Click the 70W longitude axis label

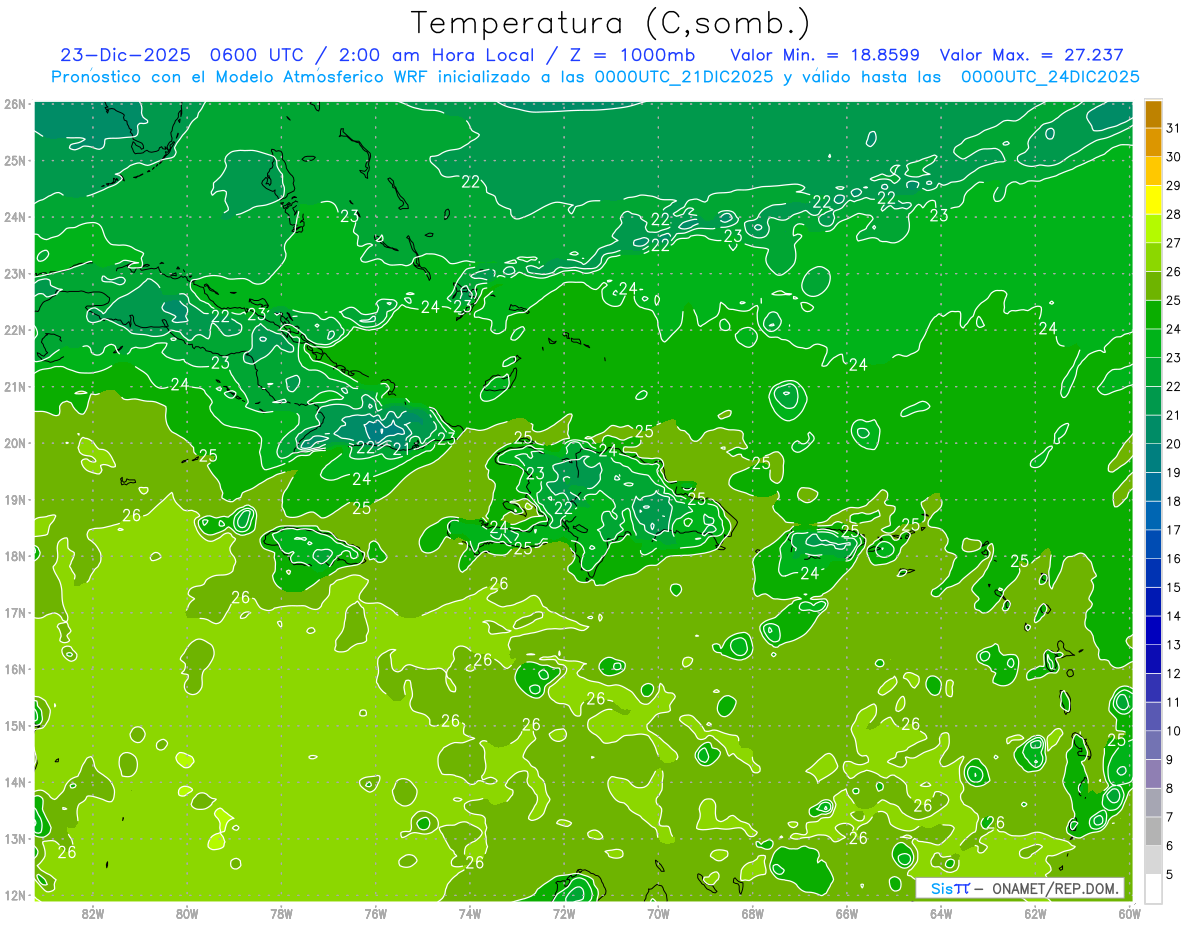[658, 913]
